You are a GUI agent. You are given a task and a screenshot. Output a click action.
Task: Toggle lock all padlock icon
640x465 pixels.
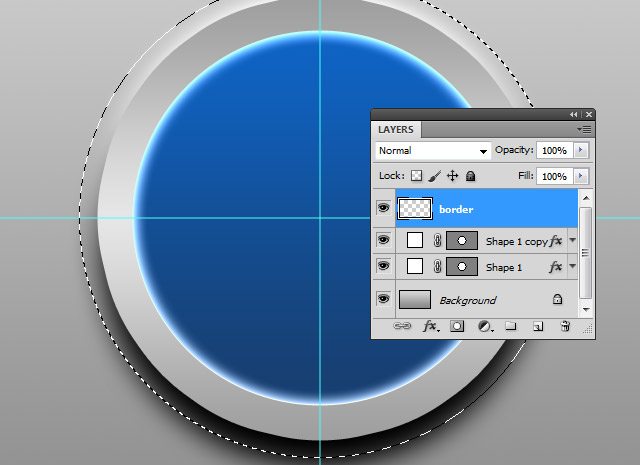pyautogui.click(x=471, y=176)
